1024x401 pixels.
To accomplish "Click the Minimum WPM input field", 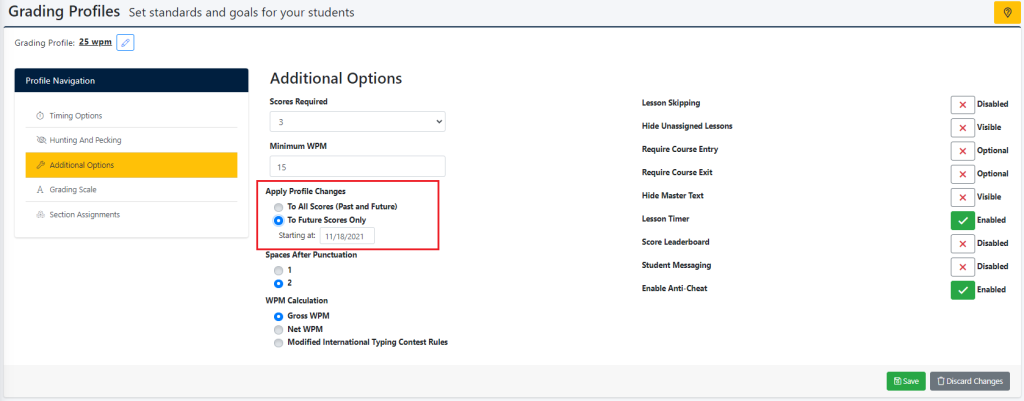I will point(357,166).
